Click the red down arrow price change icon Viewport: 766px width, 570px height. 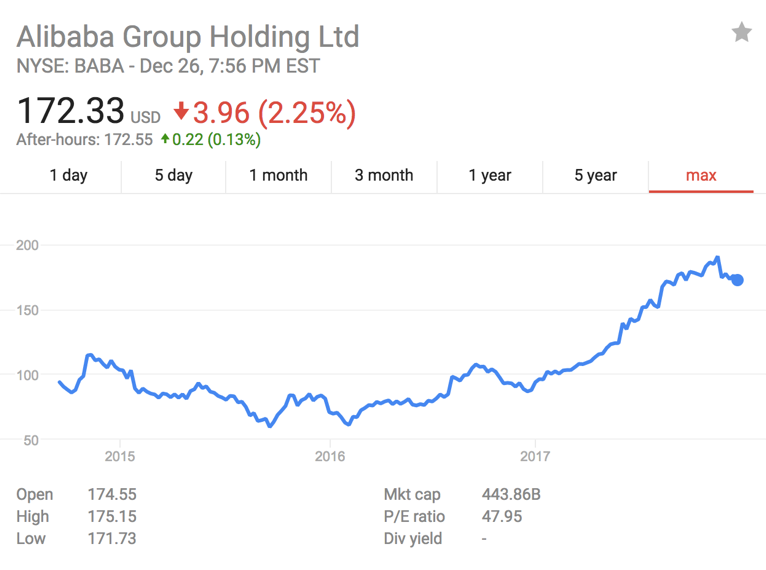181,110
